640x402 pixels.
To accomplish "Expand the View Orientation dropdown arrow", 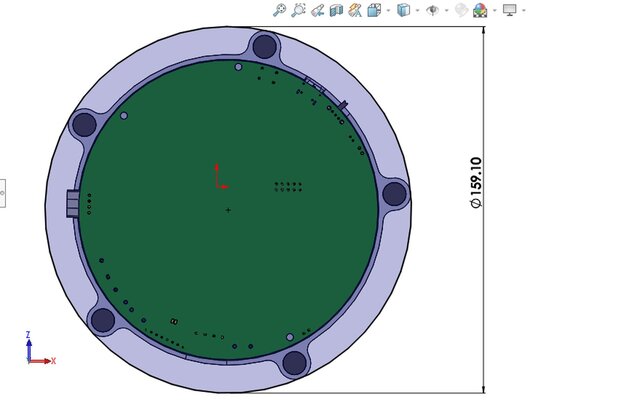I will coord(387,11).
